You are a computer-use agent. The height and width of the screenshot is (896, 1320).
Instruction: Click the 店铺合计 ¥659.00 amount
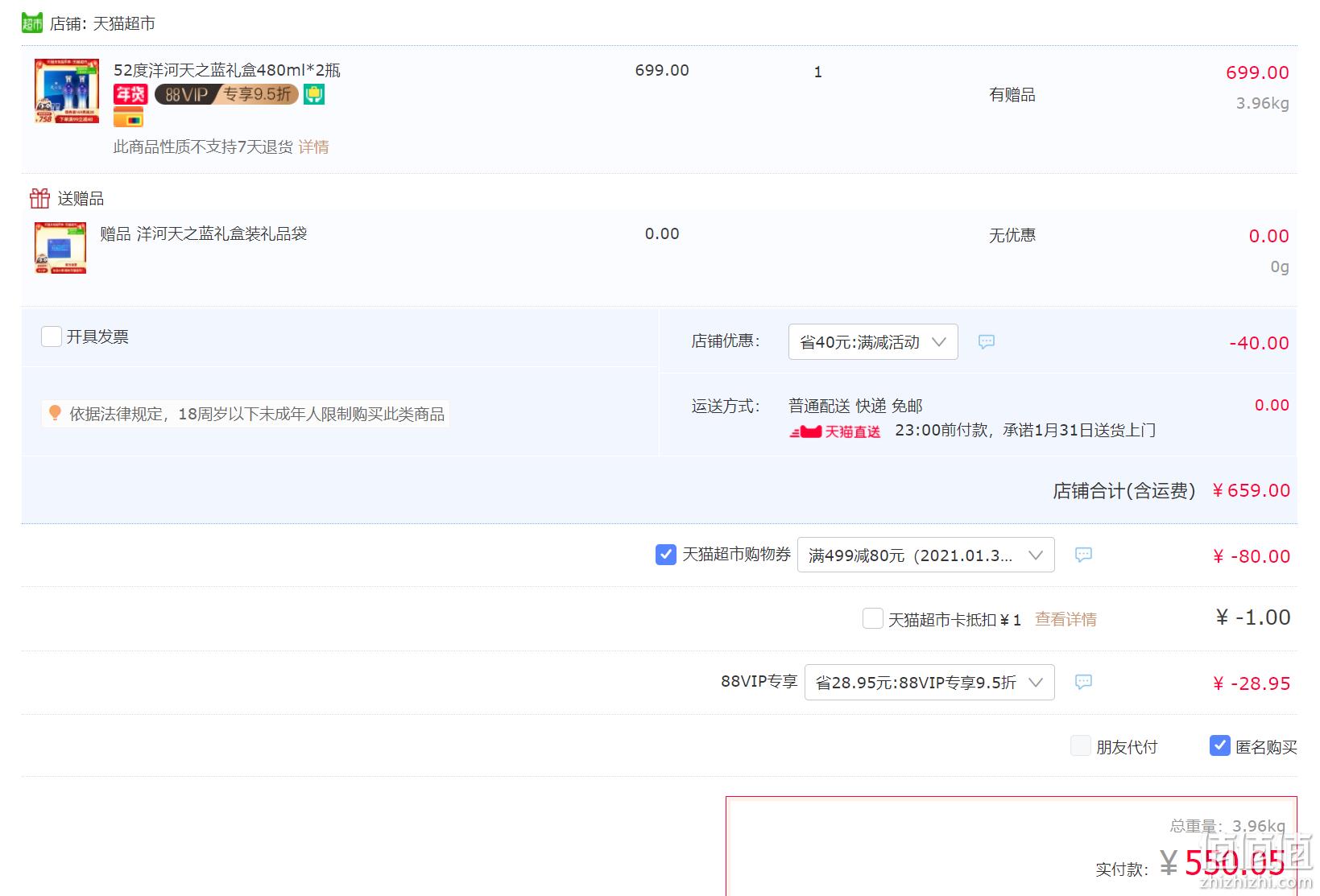[x=1251, y=490]
